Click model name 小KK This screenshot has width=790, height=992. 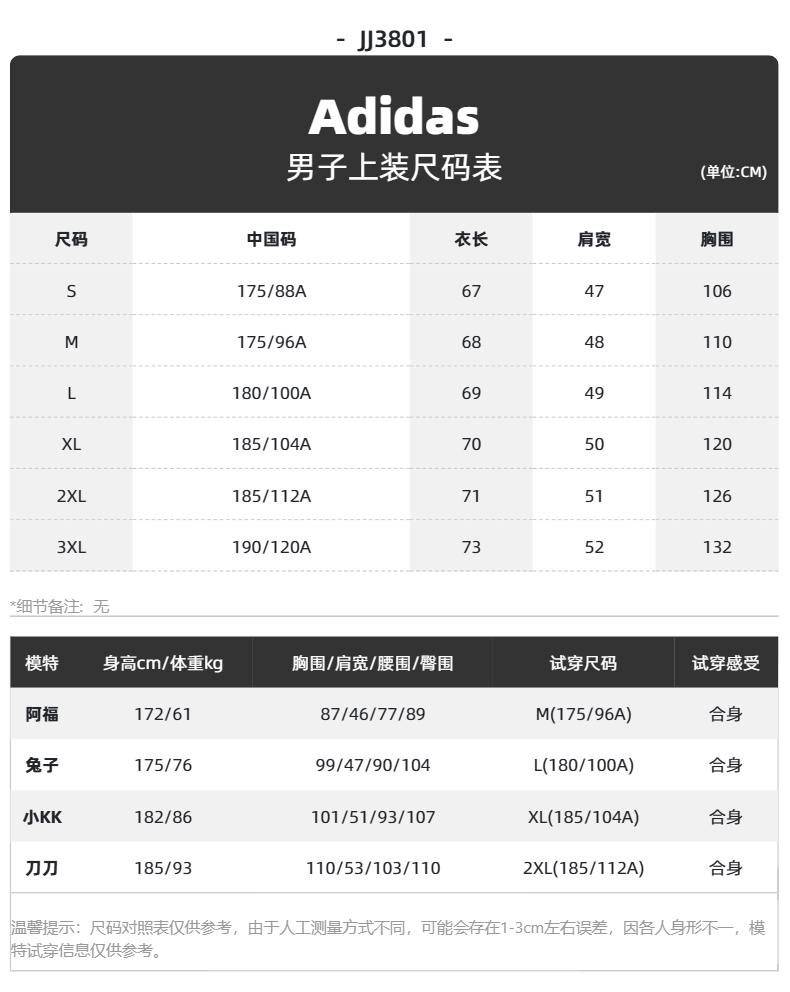(x=42, y=817)
